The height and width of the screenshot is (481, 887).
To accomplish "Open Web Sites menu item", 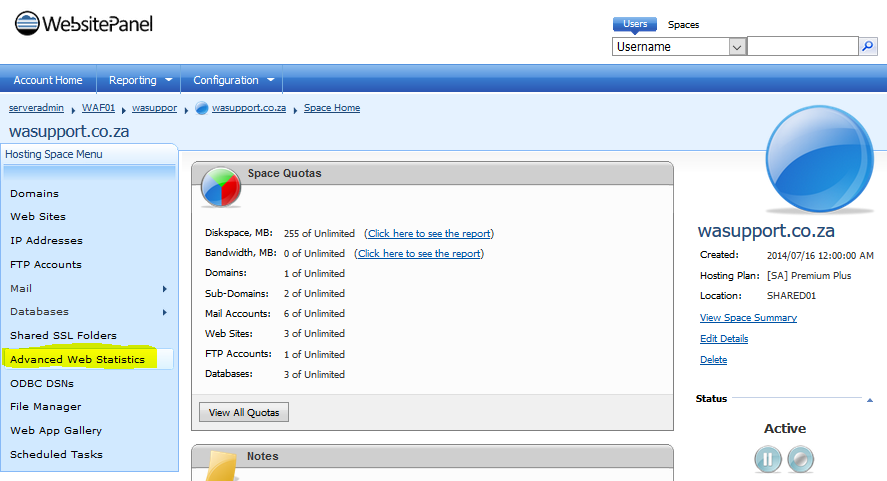I will click(x=38, y=217).
